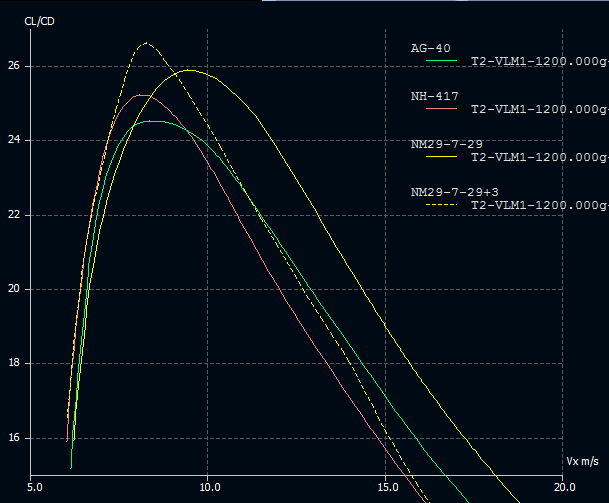Click the 5.0 x-axis tick label
The width and height of the screenshot is (609, 503).
coord(34,487)
